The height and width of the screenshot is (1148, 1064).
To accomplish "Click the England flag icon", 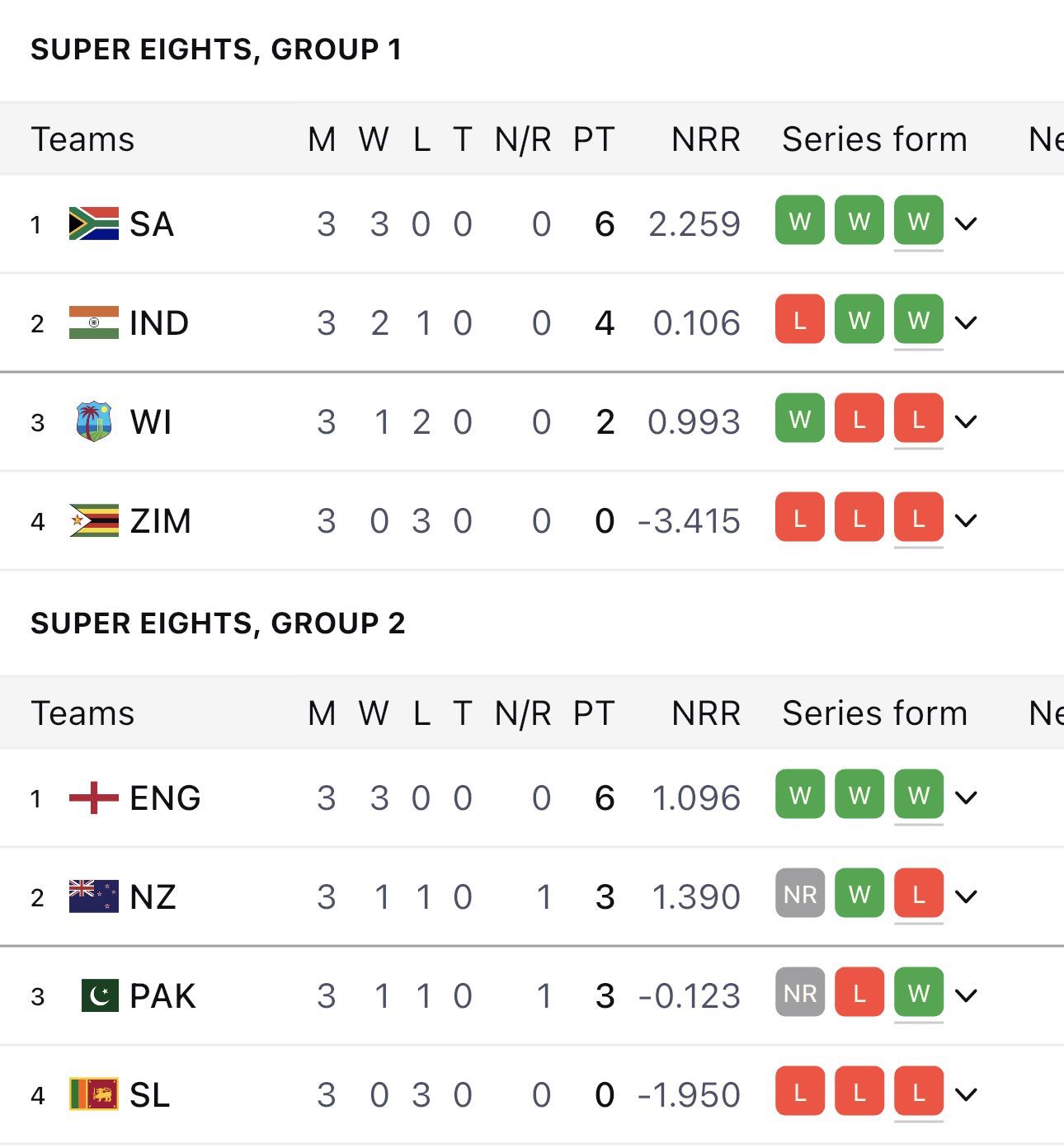I will coord(93,797).
